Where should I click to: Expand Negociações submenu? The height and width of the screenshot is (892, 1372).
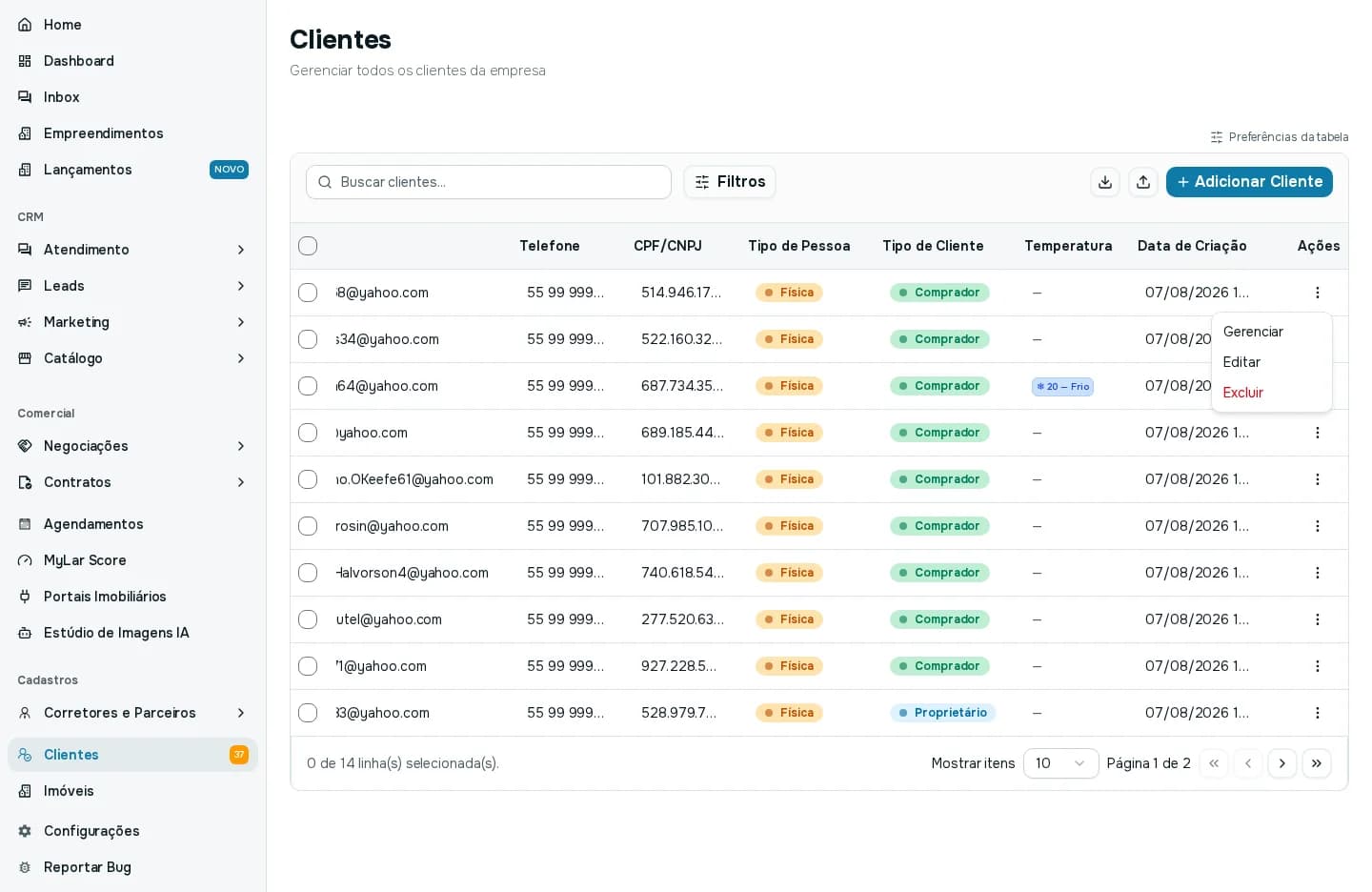132,446
